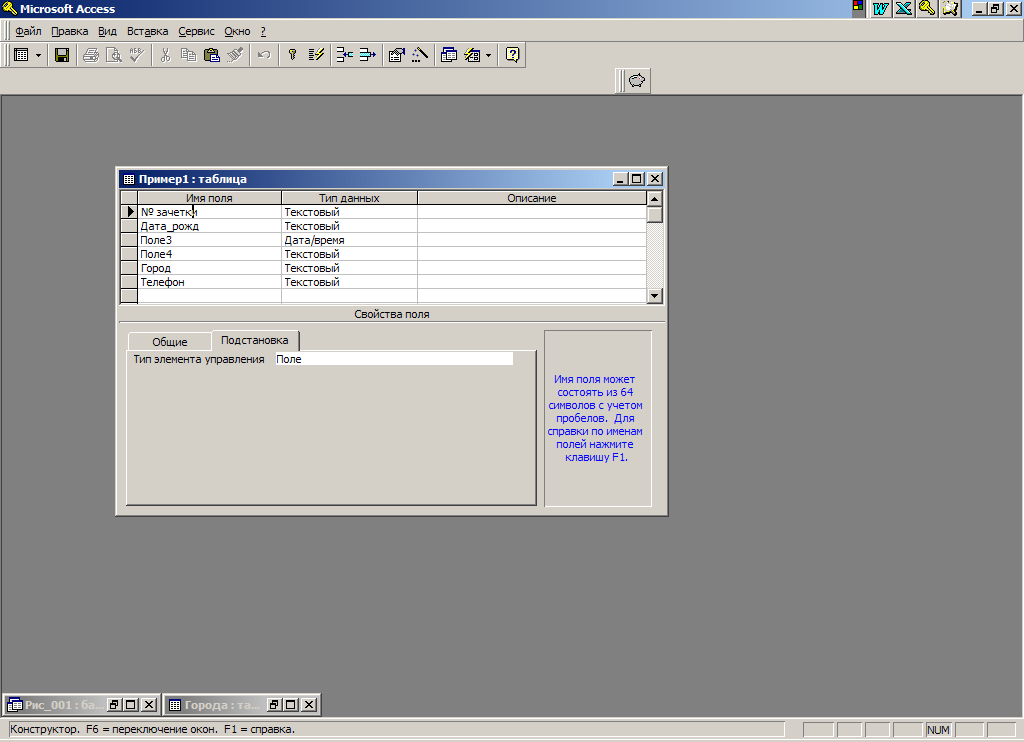This screenshot has width=1024, height=742.
Task: Click the Delete Rows icon
Action: 368,55
